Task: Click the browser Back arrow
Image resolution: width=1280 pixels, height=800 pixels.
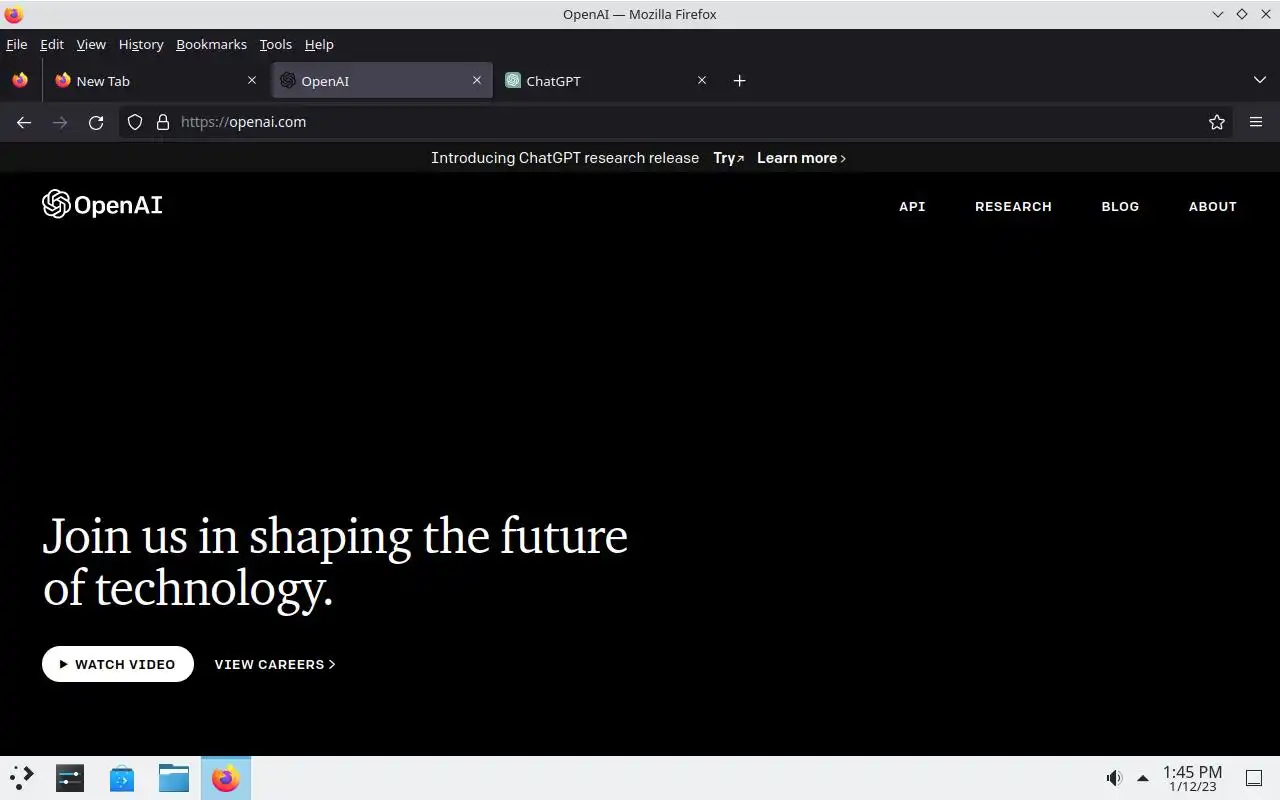Action: [x=24, y=122]
